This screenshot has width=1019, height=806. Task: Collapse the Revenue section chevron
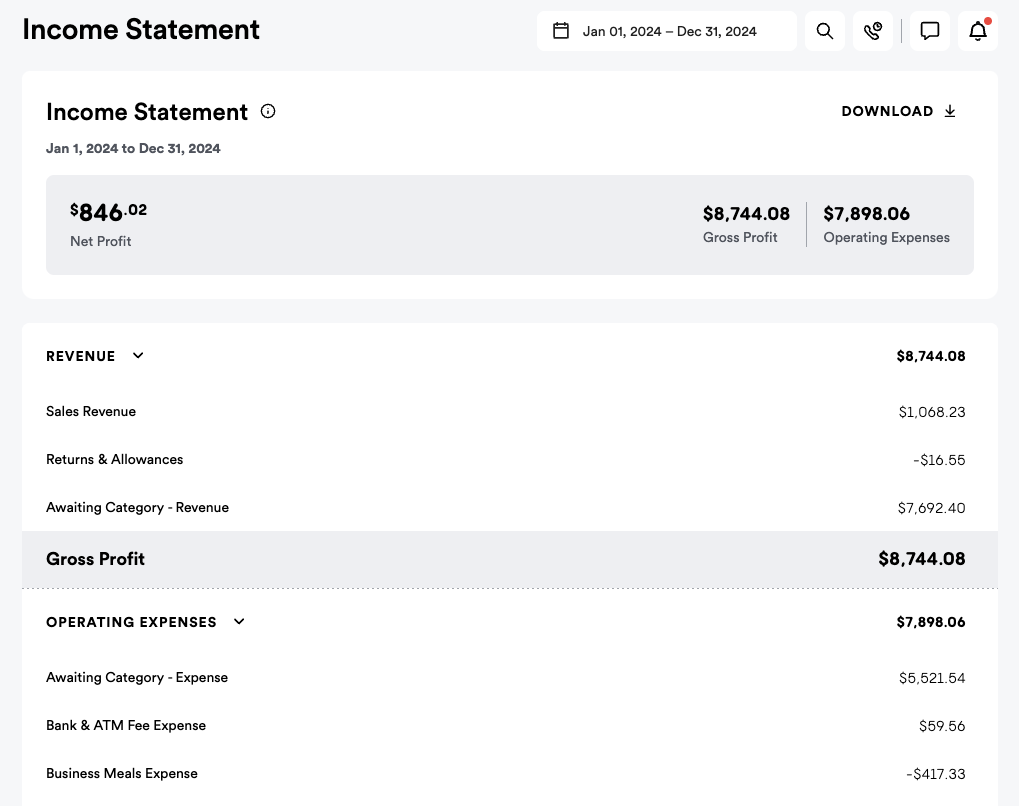[138, 356]
